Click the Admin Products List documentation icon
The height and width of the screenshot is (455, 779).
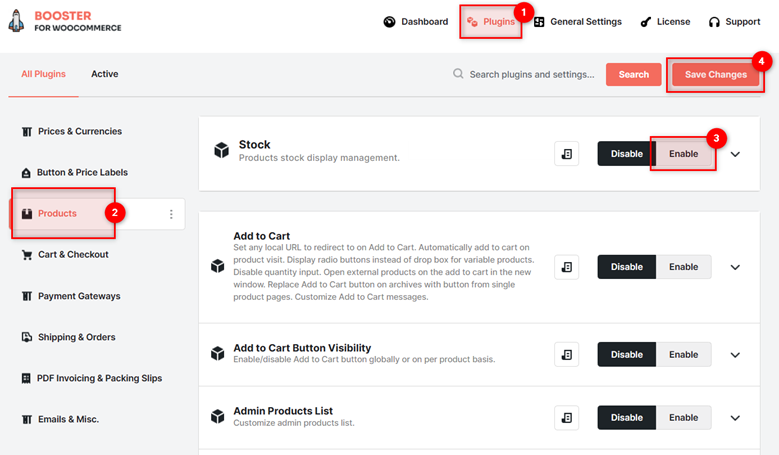(566, 418)
